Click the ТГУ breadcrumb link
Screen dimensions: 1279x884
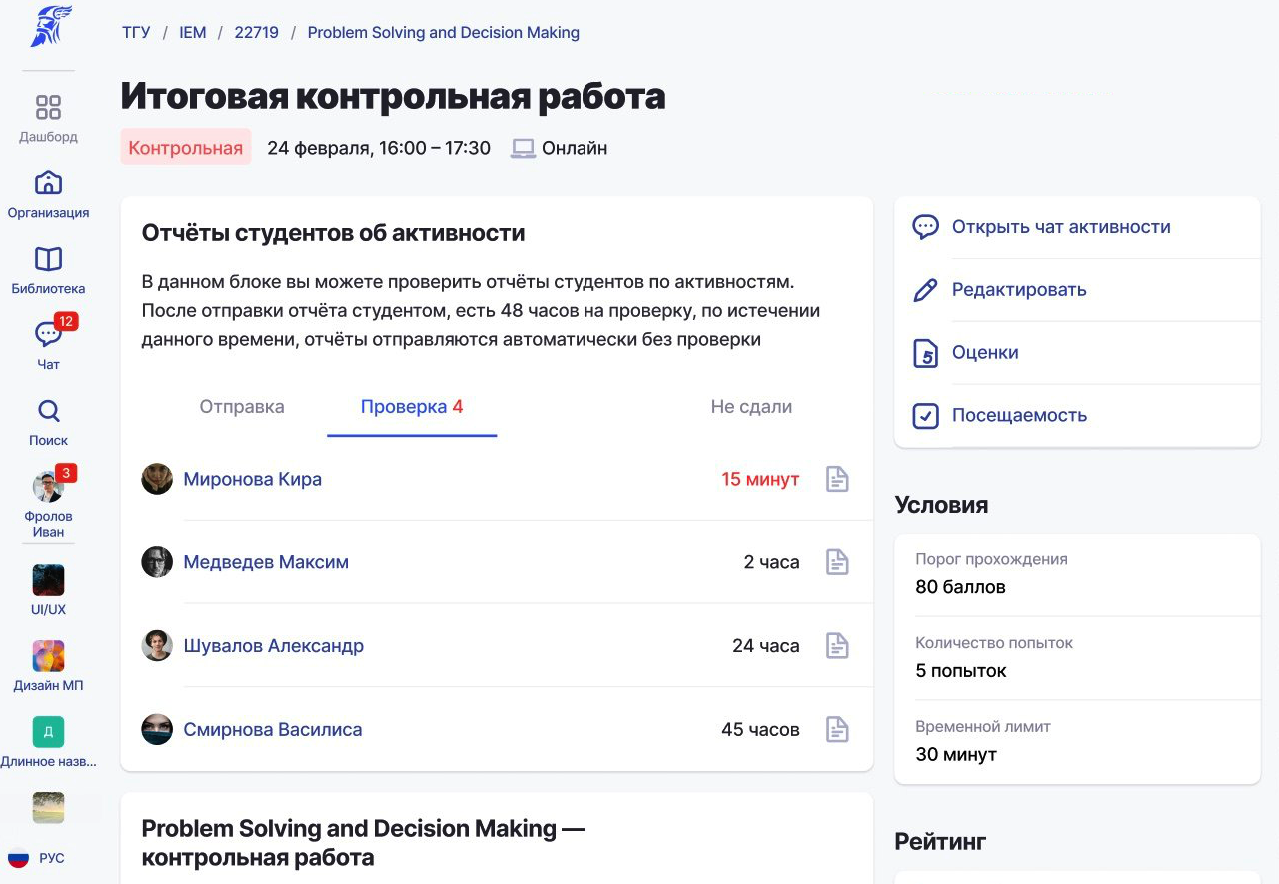136,32
